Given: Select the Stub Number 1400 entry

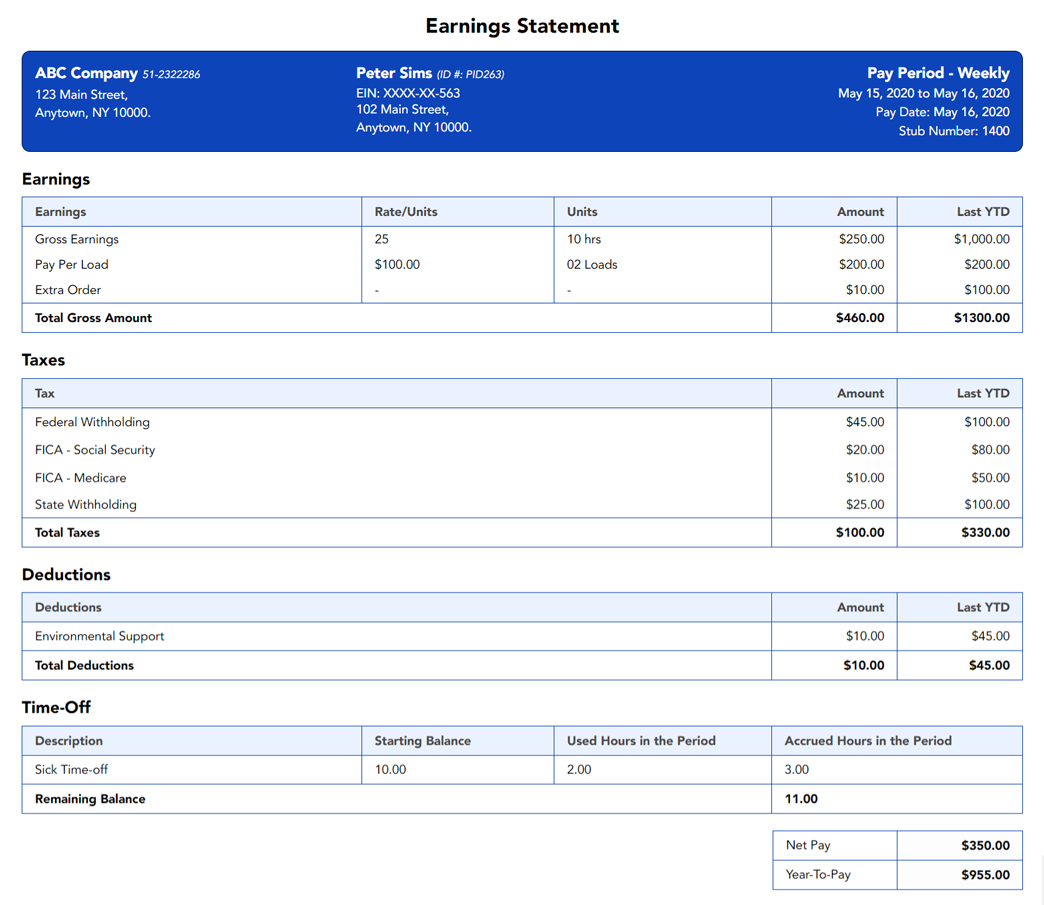Looking at the screenshot, I should [954, 130].
